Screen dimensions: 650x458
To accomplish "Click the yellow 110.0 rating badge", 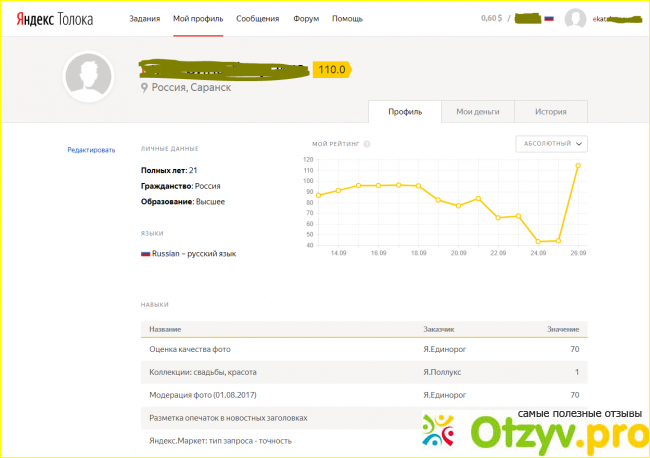I will [x=330, y=69].
